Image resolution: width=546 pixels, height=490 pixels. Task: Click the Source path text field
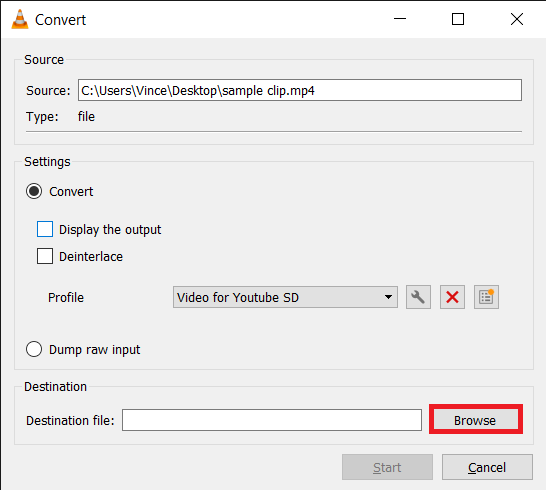[300, 90]
